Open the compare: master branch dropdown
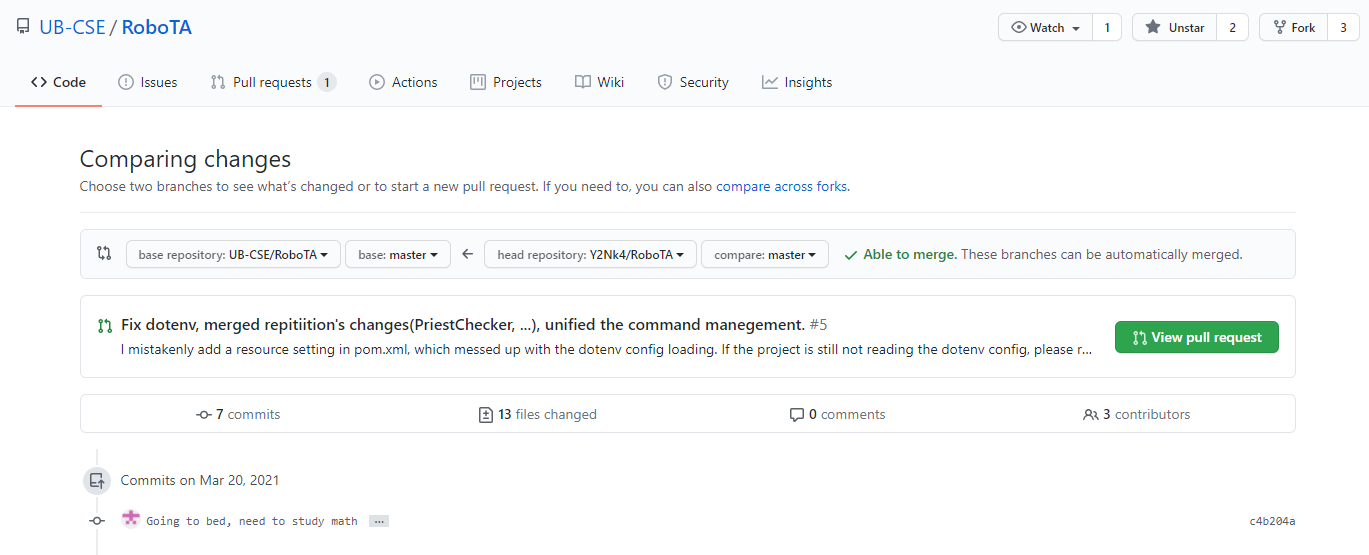This screenshot has width=1369, height=555. coord(765,255)
